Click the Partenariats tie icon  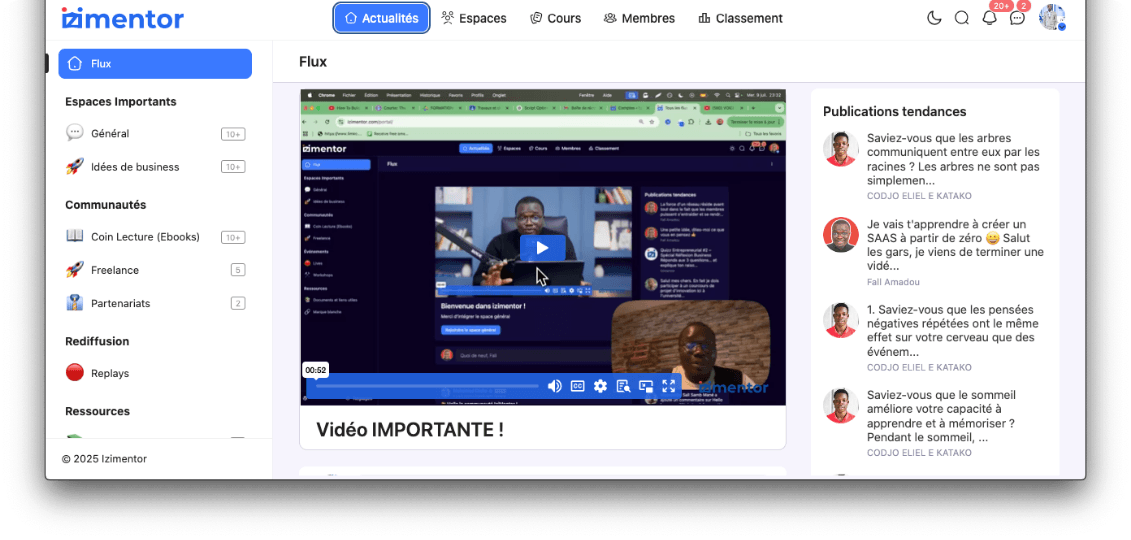[75, 303]
